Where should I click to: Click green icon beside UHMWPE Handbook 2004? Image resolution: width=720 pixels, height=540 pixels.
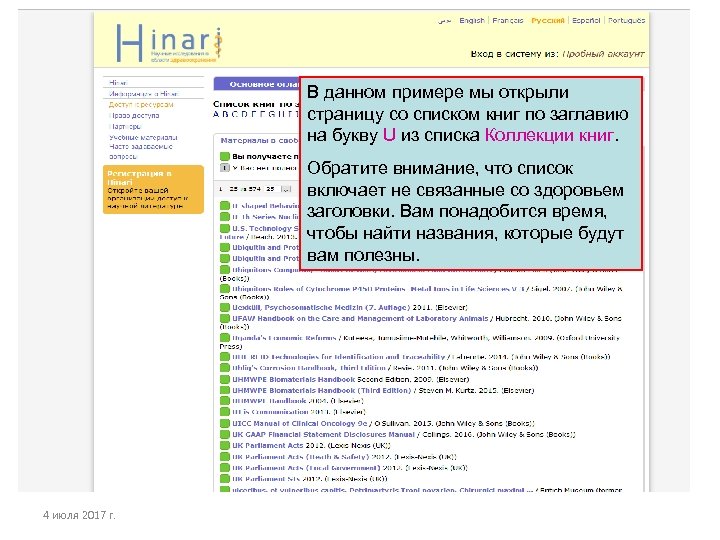(225, 401)
